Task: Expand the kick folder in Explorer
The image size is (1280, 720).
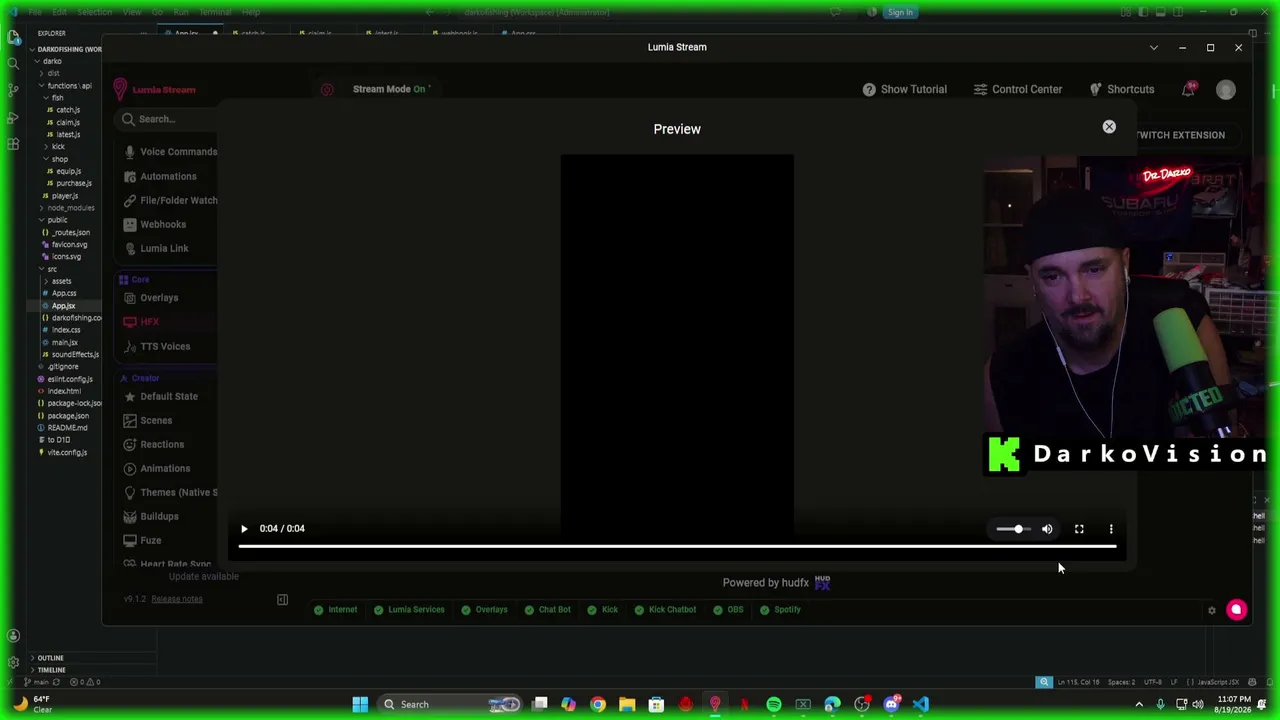Action: click(56, 147)
